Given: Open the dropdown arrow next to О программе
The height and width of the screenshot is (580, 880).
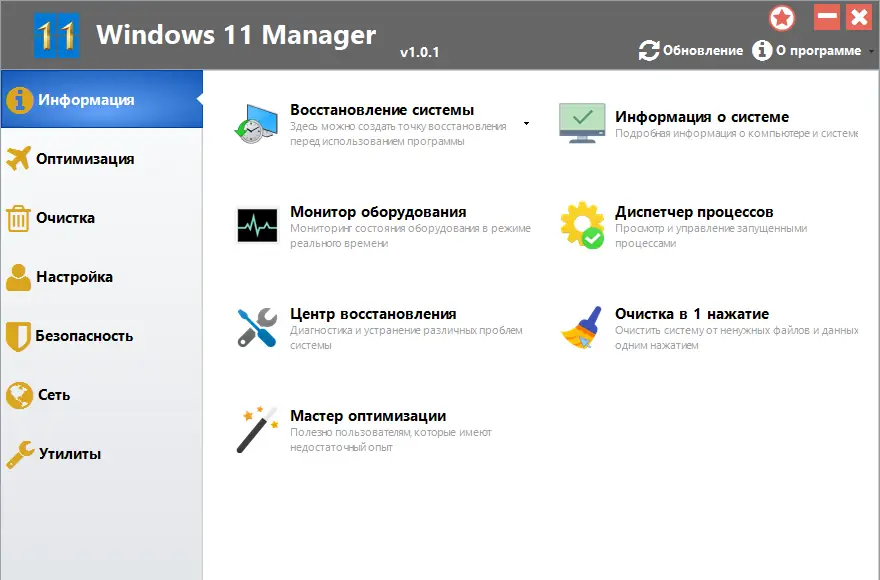Looking at the screenshot, I should coord(871,51).
